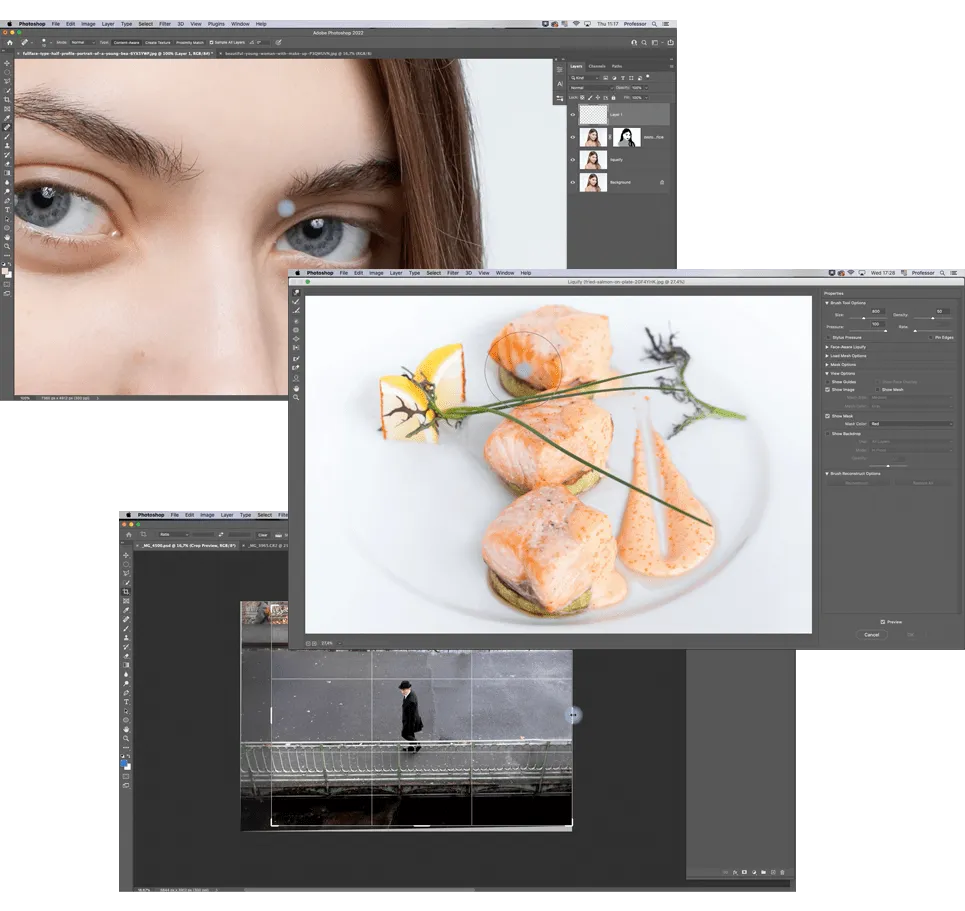The height and width of the screenshot is (911, 965).
Task: Activate the Zoom tool in top window
Action: click(8, 246)
